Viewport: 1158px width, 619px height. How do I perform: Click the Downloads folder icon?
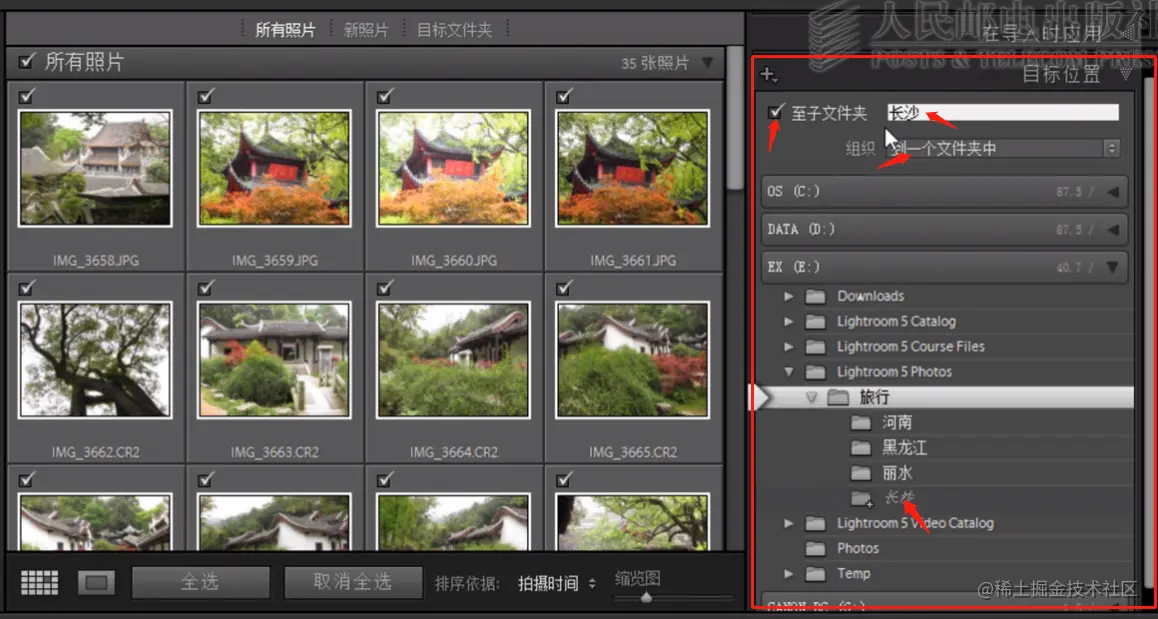pos(815,296)
